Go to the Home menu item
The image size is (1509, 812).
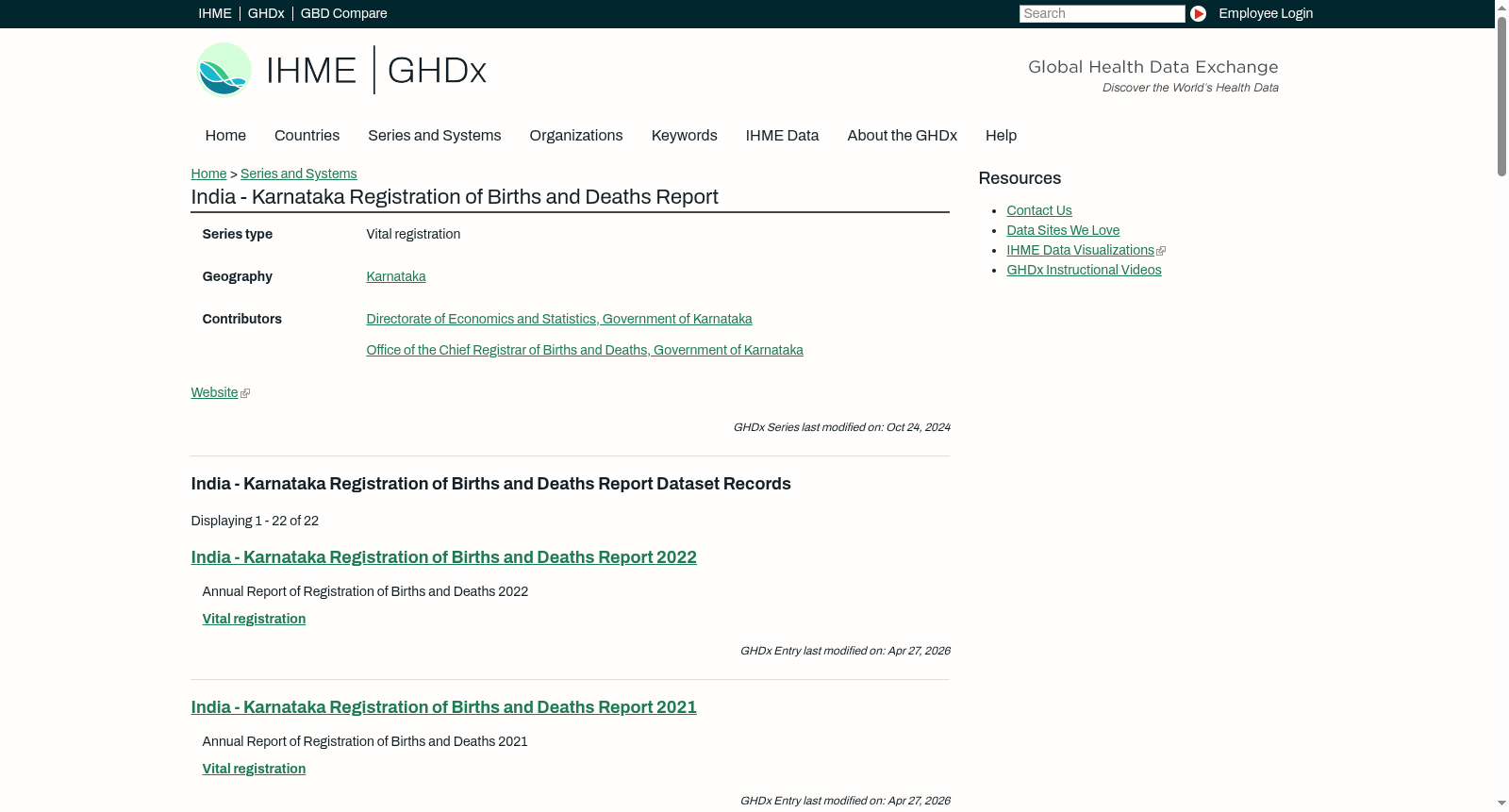(225, 136)
